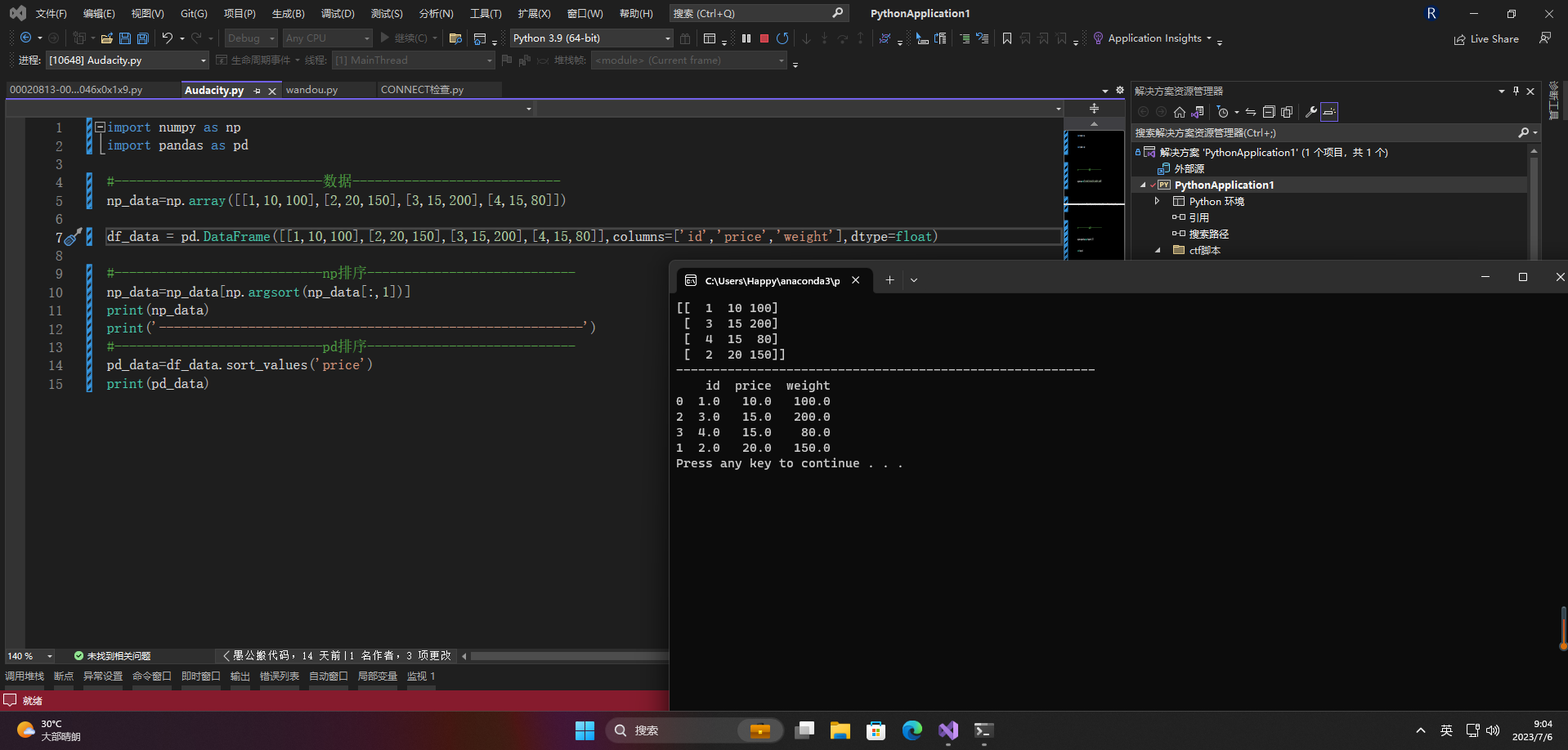Image resolution: width=1568 pixels, height=750 pixels.
Task: Select the ctf脚本 folder in the tree
Action: 1204,250
